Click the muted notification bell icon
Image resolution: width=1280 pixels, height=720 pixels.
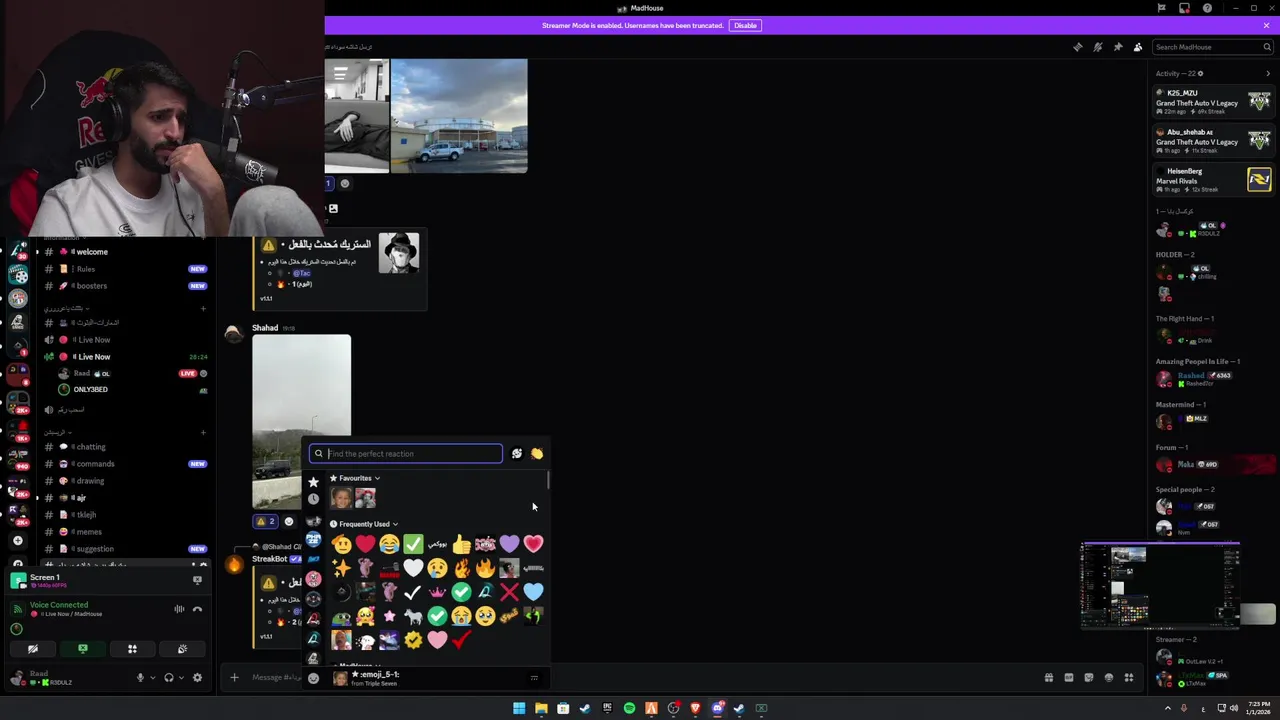[1097, 47]
